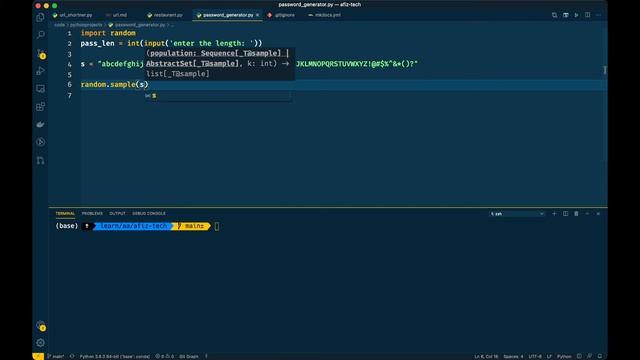
Task: Click the editor vertical scrollbar marker
Action: tap(605, 70)
